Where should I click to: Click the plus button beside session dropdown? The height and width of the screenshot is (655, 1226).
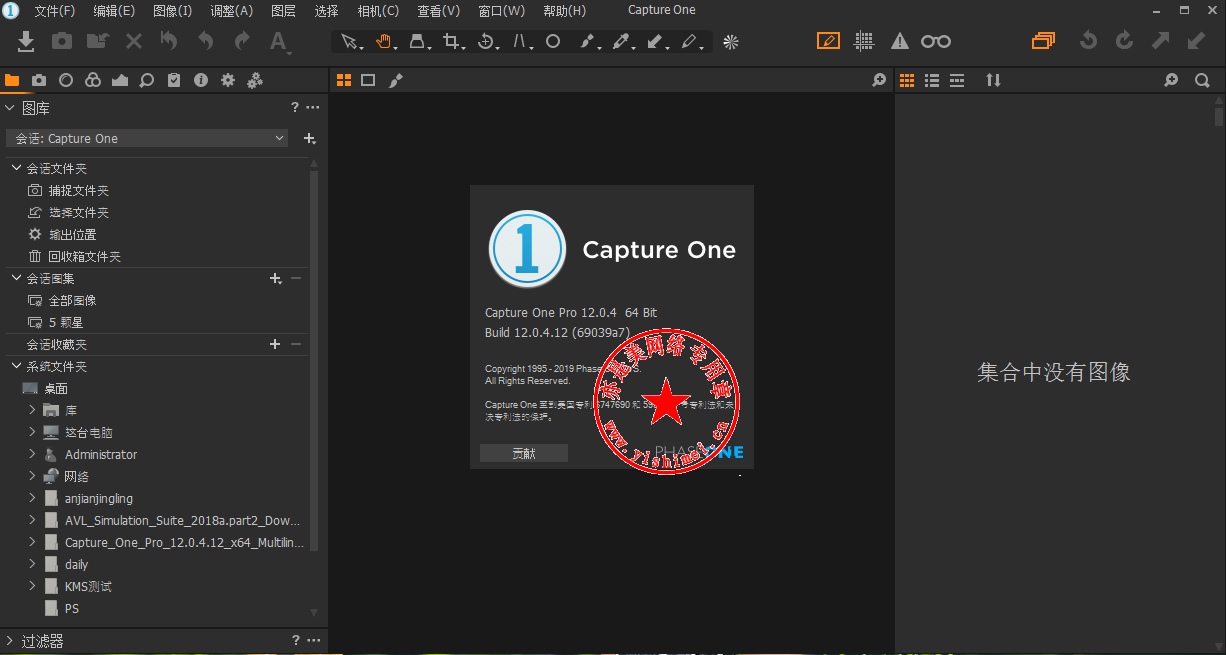click(x=309, y=138)
